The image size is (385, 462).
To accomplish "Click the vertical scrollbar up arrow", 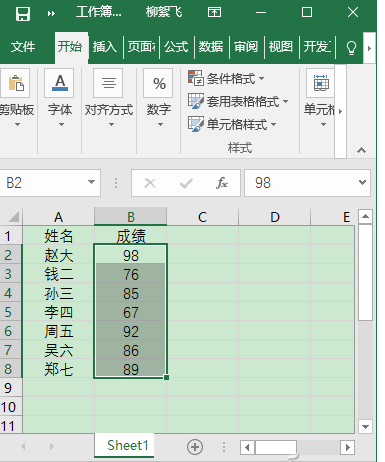I will coord(365,216).
